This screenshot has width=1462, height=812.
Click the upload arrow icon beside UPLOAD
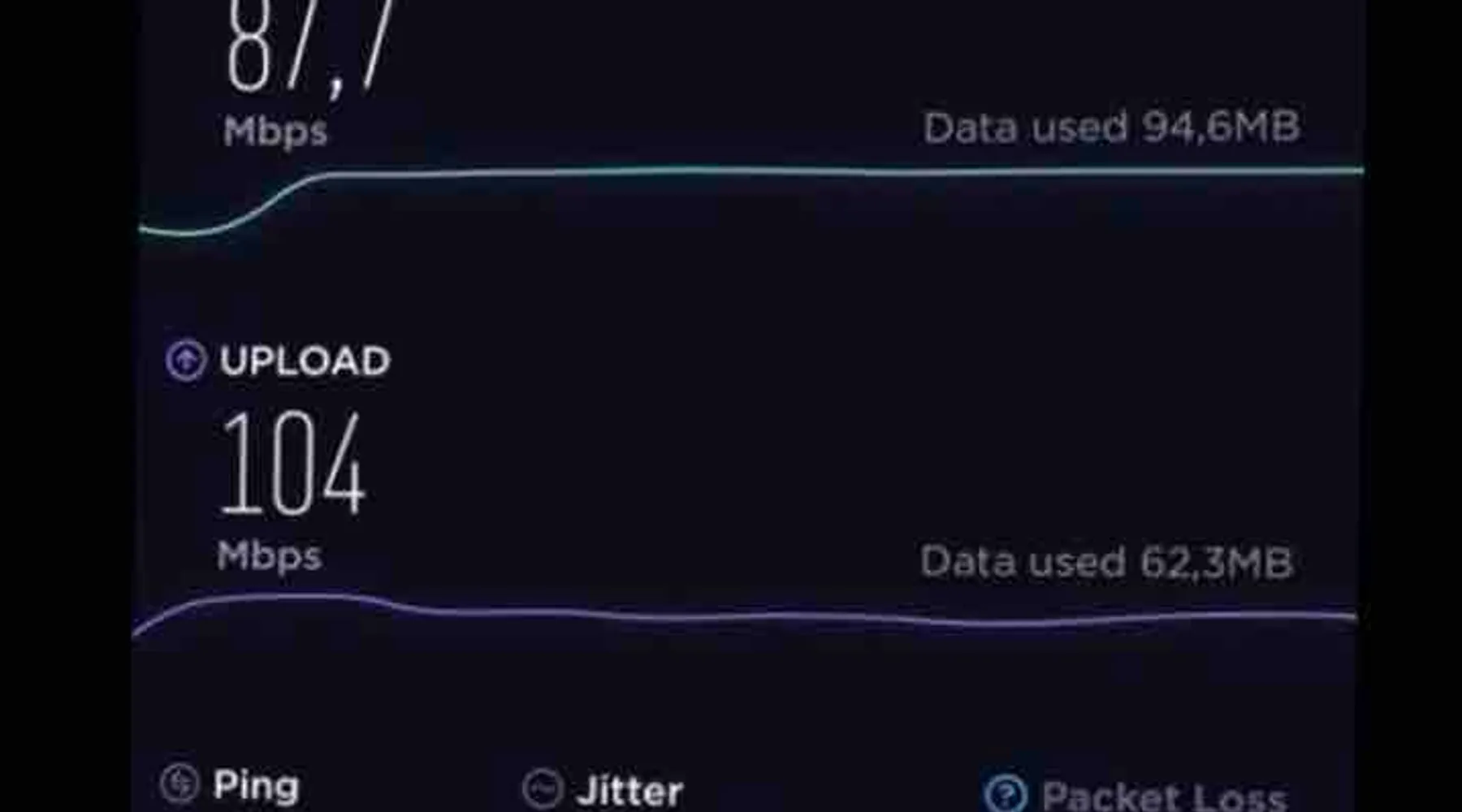pos(186,360)
